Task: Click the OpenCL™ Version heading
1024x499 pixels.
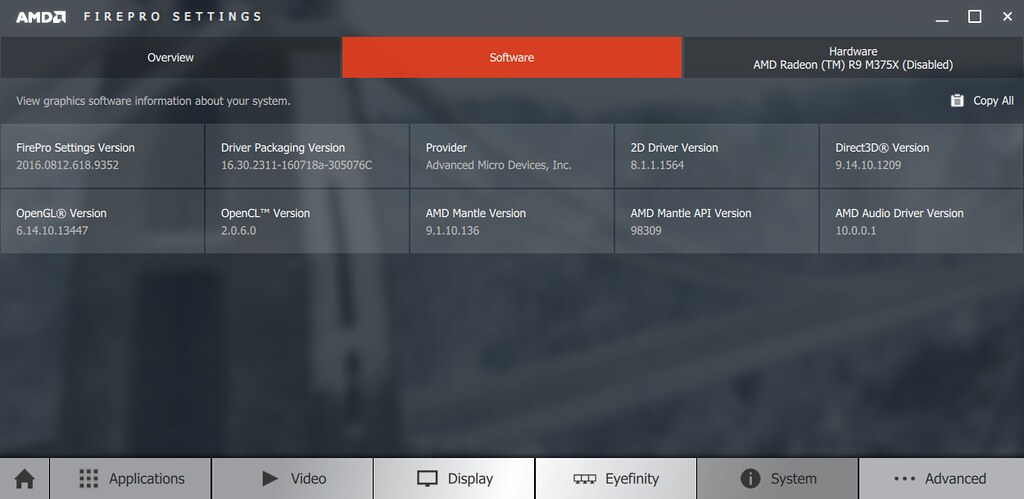Action: click(x=265, y=213)
